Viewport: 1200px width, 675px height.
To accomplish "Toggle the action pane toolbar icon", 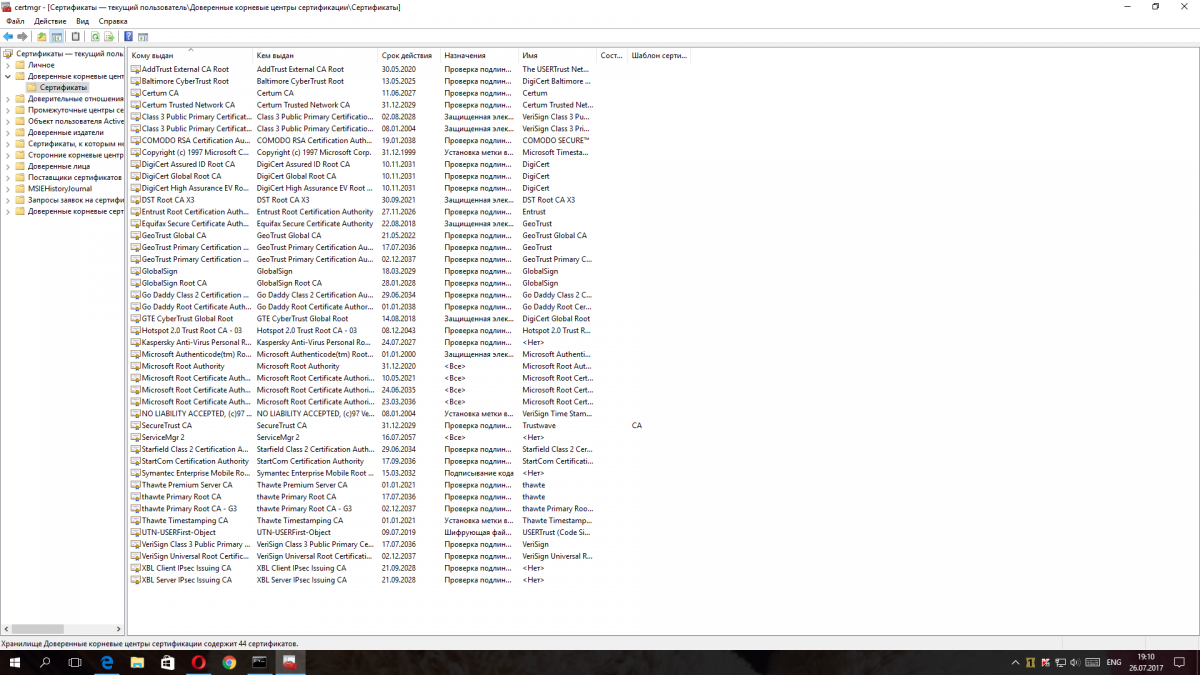I will tap(143, 37).
